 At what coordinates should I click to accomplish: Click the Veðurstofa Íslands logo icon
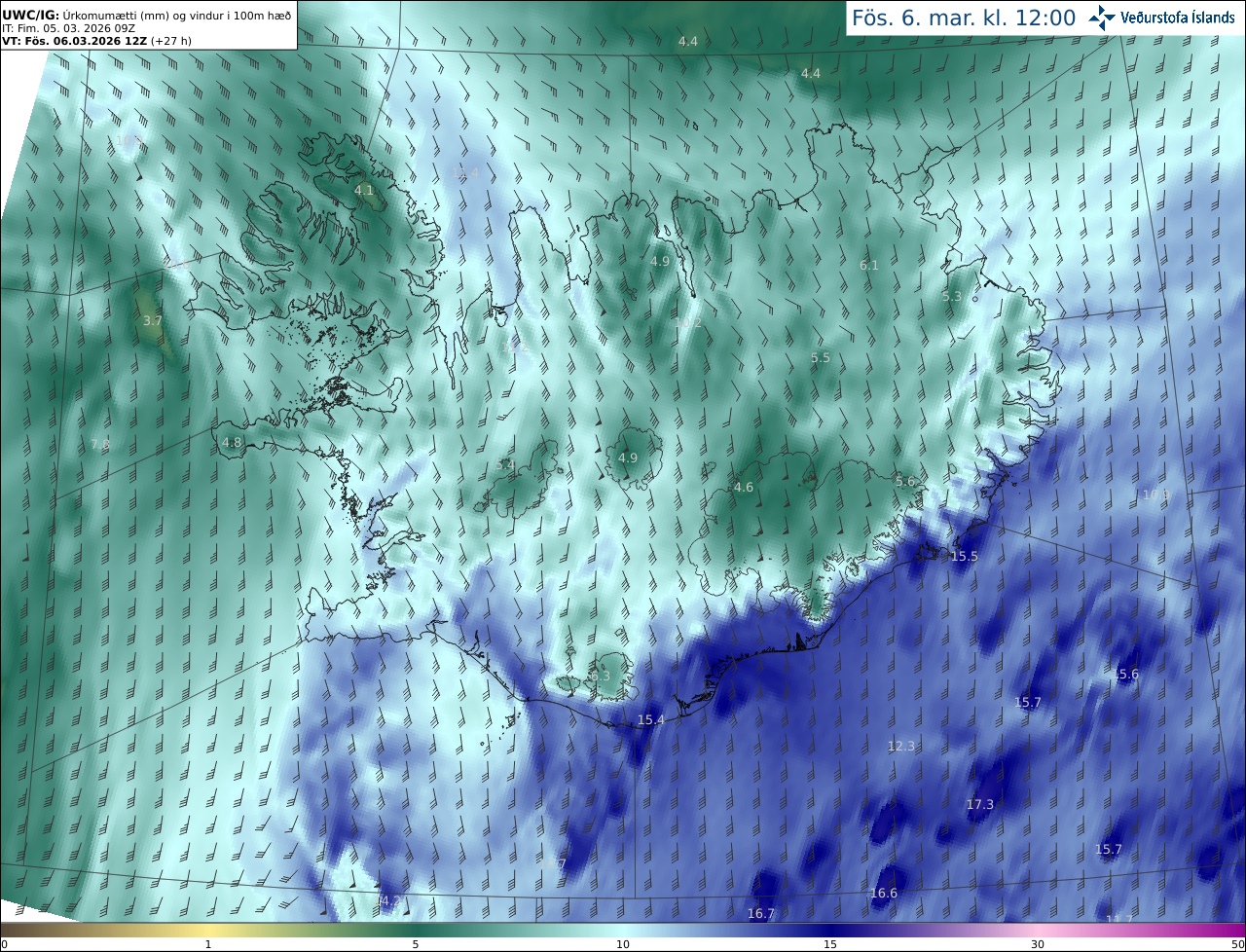pos(1102,18)
